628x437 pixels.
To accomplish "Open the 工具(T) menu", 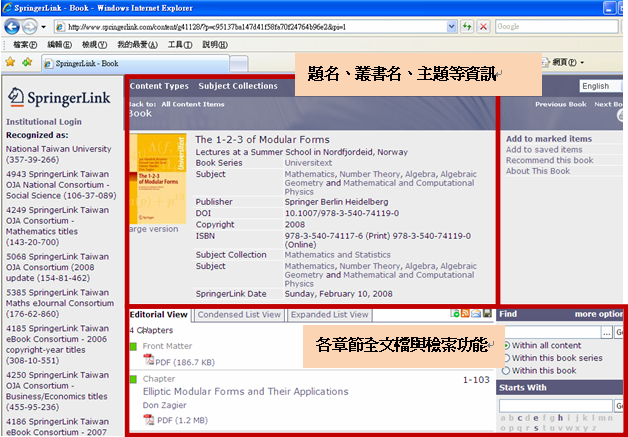I will [180, 45].
